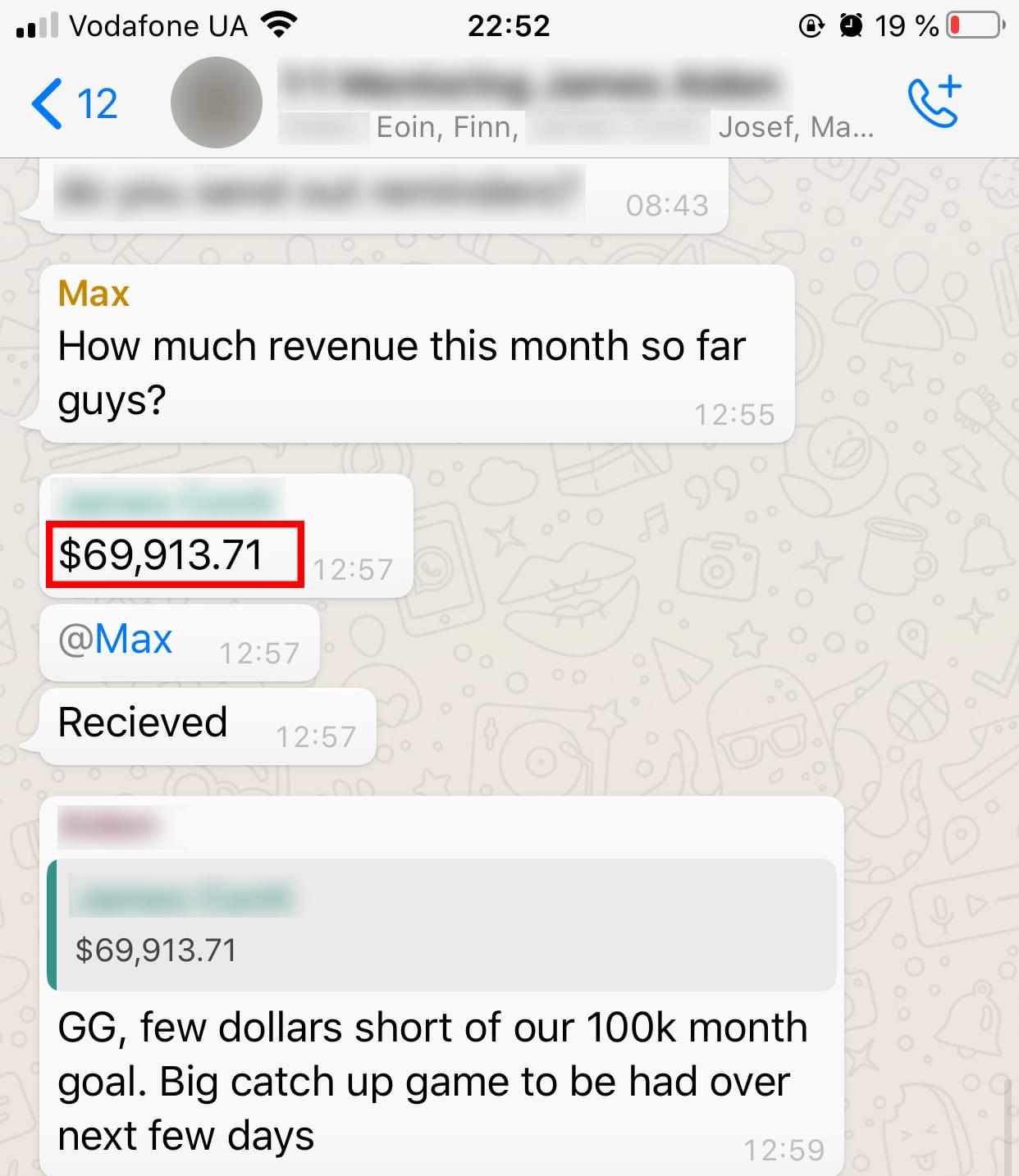
Task: Start a group call with phone icon
Action: click(934, 102)
